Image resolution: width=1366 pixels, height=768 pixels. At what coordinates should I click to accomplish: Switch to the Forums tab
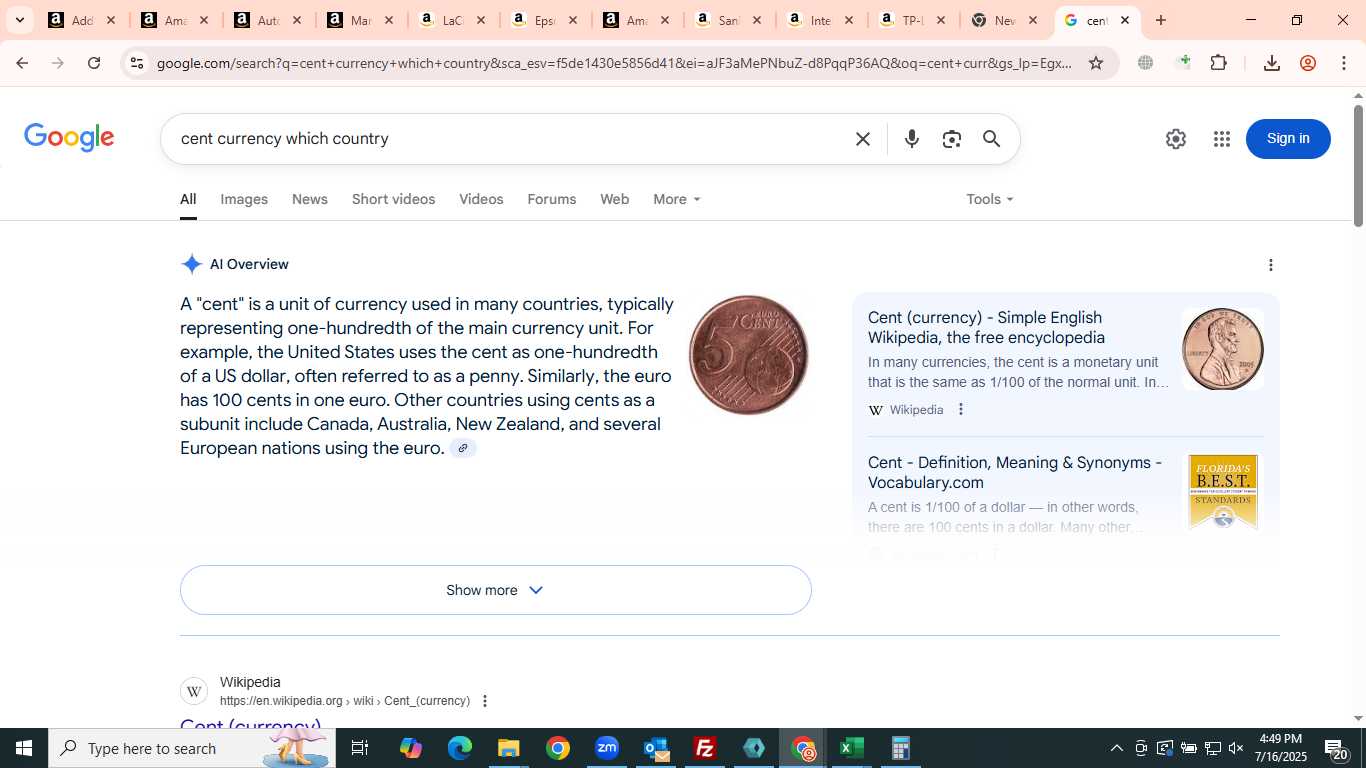552,199
